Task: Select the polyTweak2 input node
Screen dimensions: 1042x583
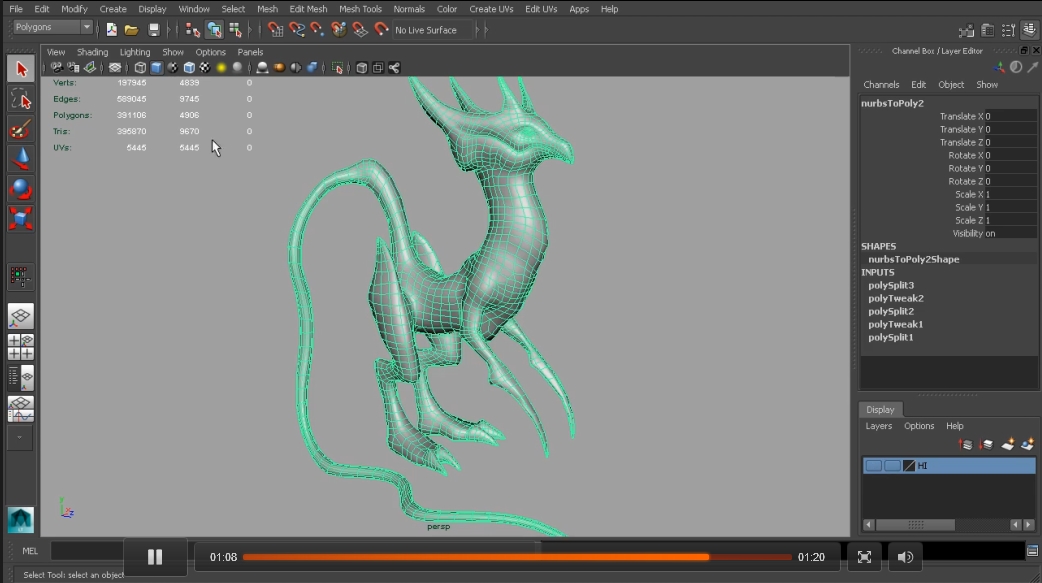Action: tap(895, 298)
